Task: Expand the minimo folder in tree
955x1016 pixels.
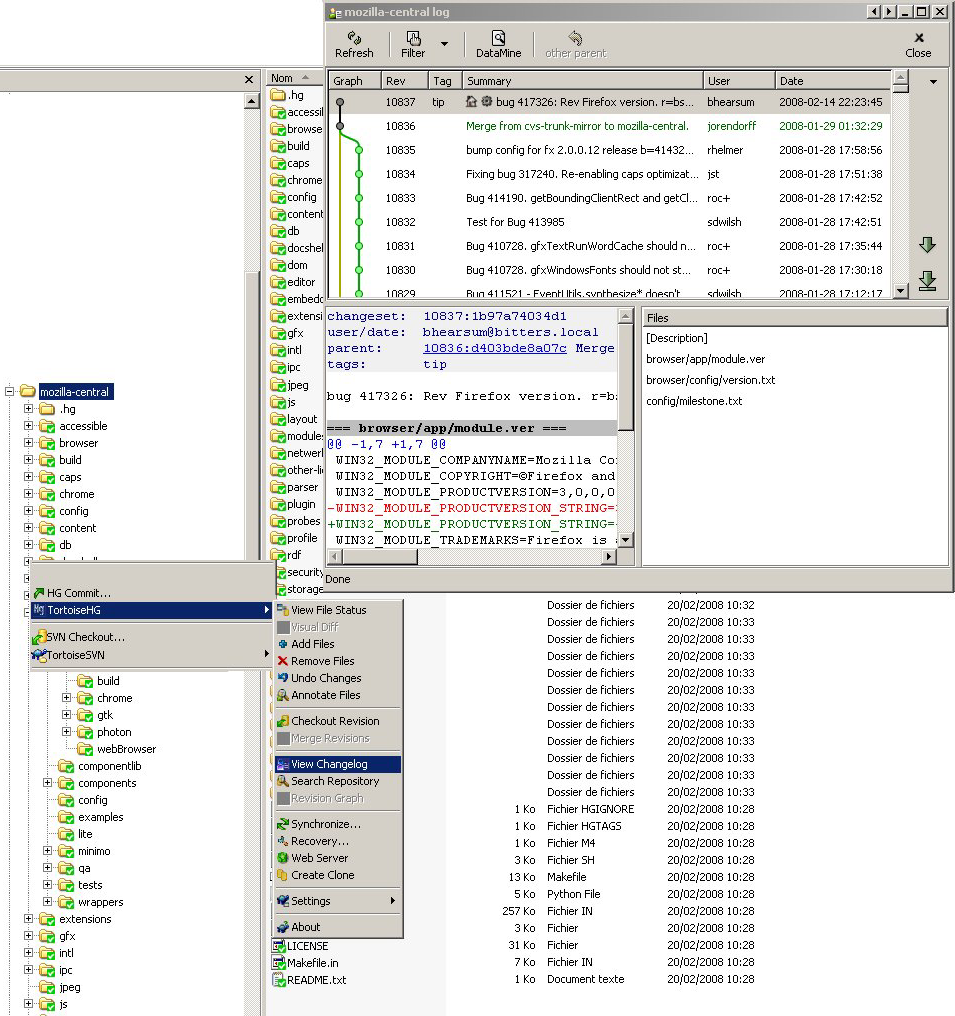Action: pos(47,851)
